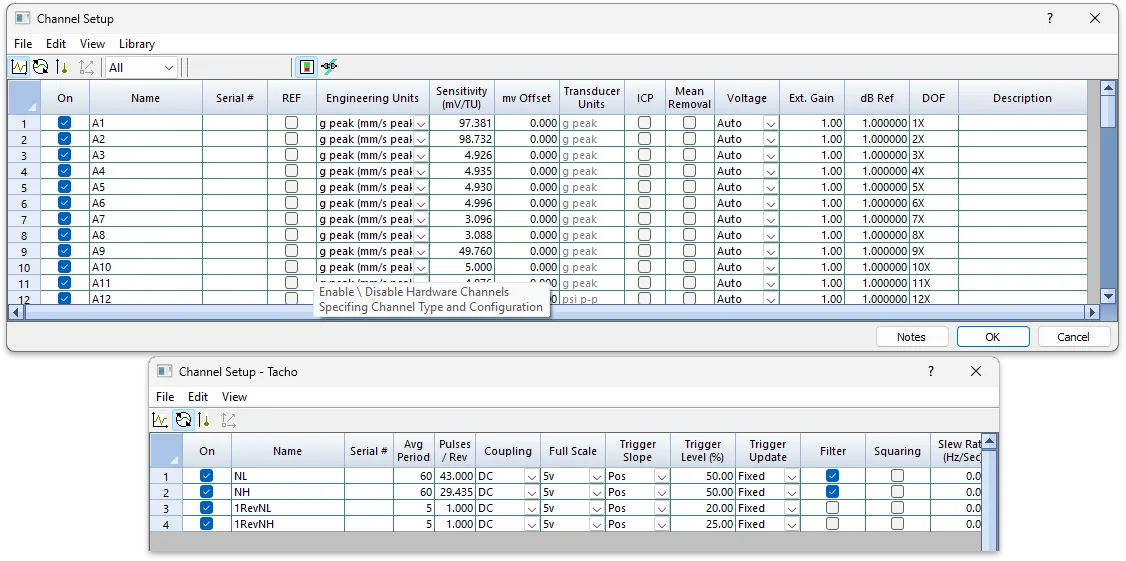Image resolution: width=1126 pixels, height=561 pixels.
Task: Open Edit menu in Channel Setup window
Action: pos(56,44)
